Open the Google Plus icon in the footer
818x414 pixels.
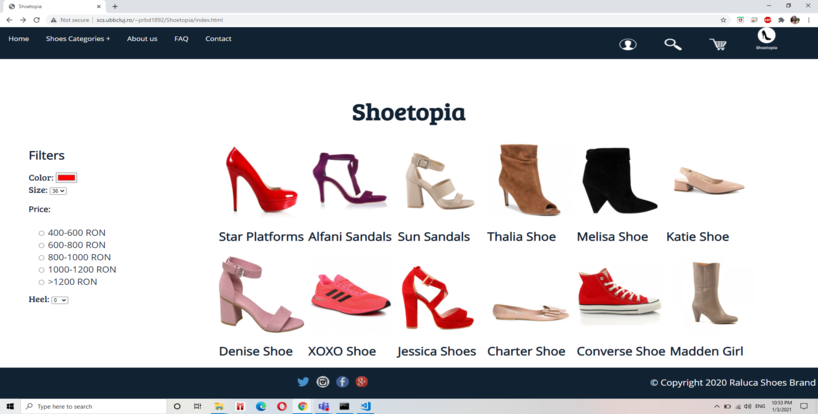click(x=362, y=382)
